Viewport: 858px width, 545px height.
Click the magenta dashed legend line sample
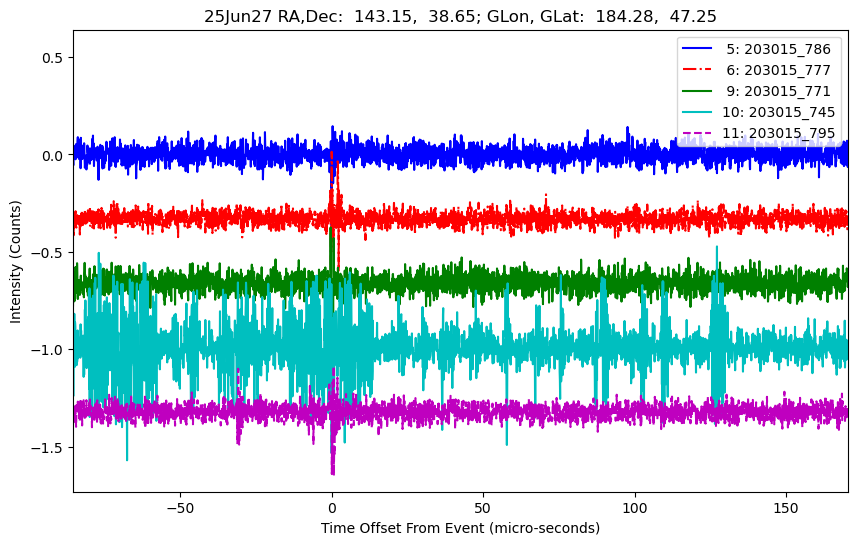[700, 133]
